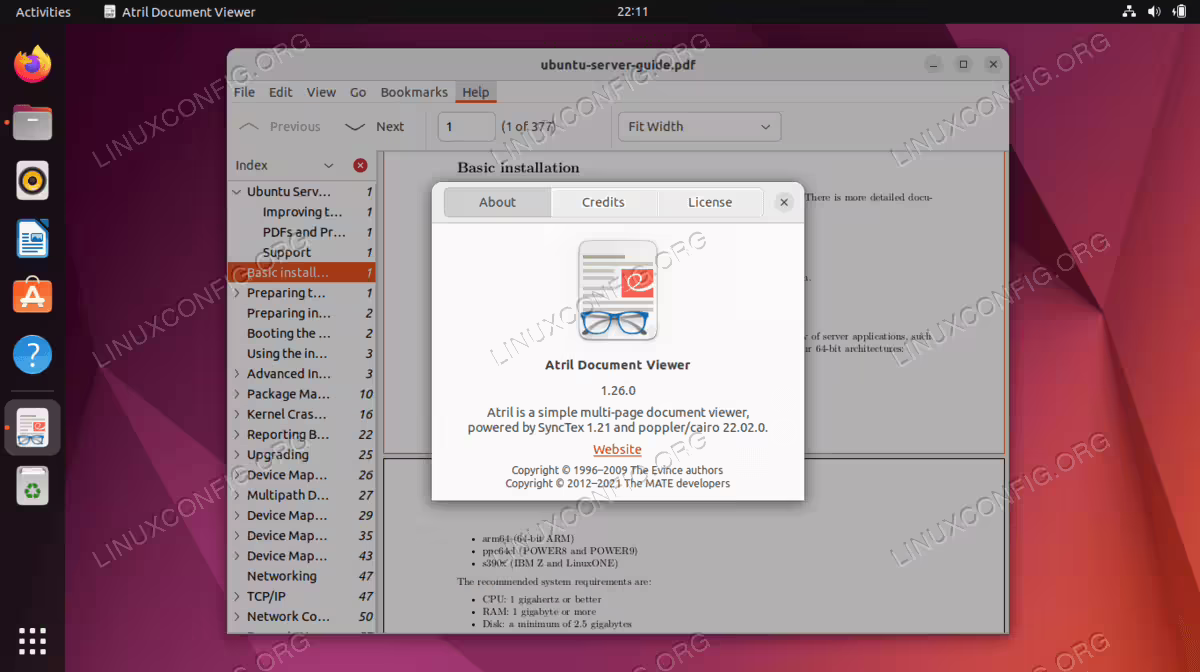The image size is (1200, 672).
Task: Expand the Package Ma... tree entry
Action: [x=236, y=394]
